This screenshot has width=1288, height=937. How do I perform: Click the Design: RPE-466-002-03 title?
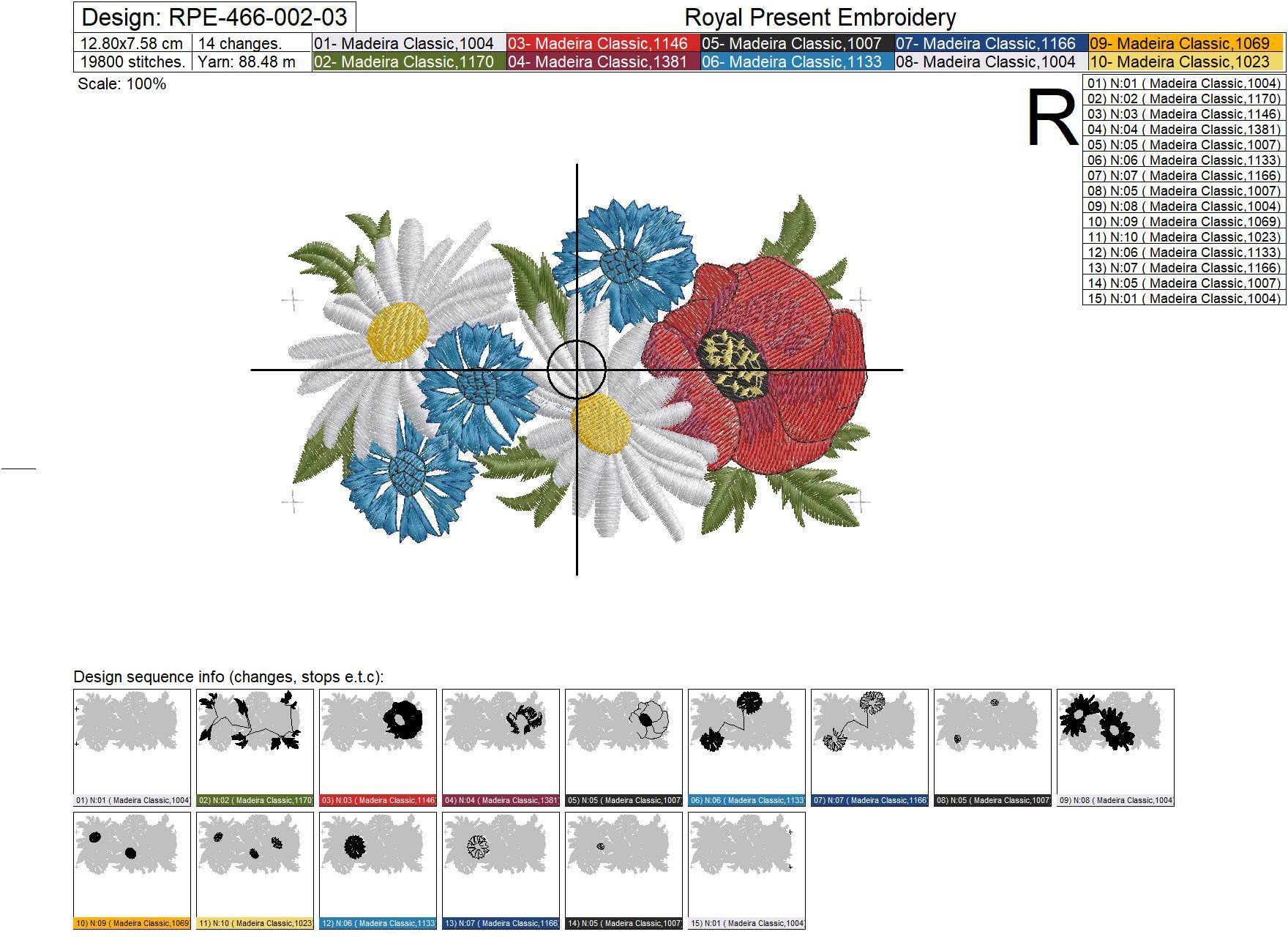coord(214,17)
